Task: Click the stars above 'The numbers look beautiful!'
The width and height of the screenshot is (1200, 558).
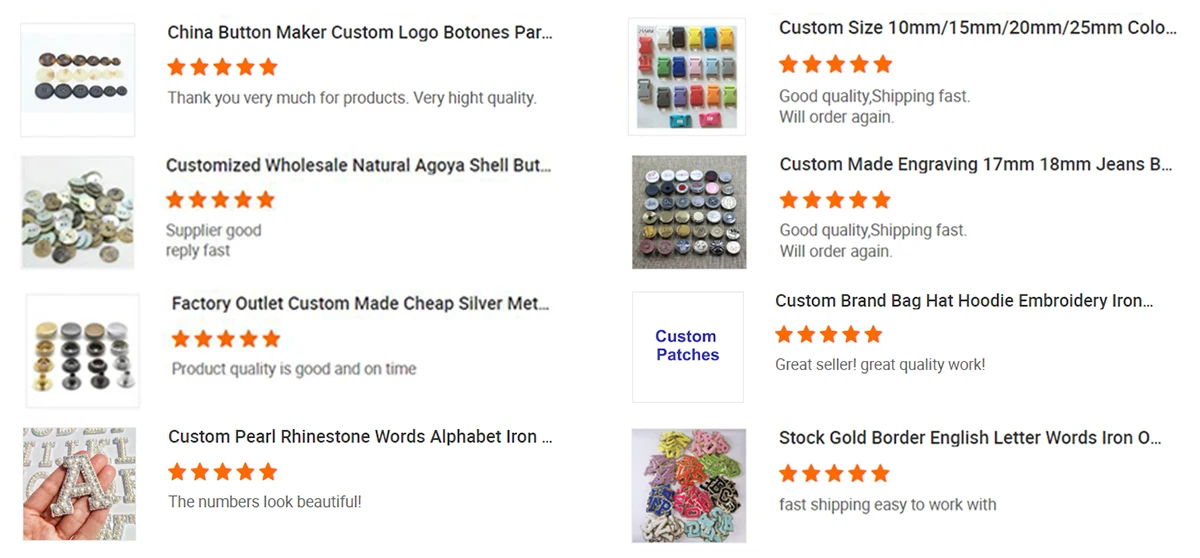Action: pyautogui.click(x=222, y=471)
